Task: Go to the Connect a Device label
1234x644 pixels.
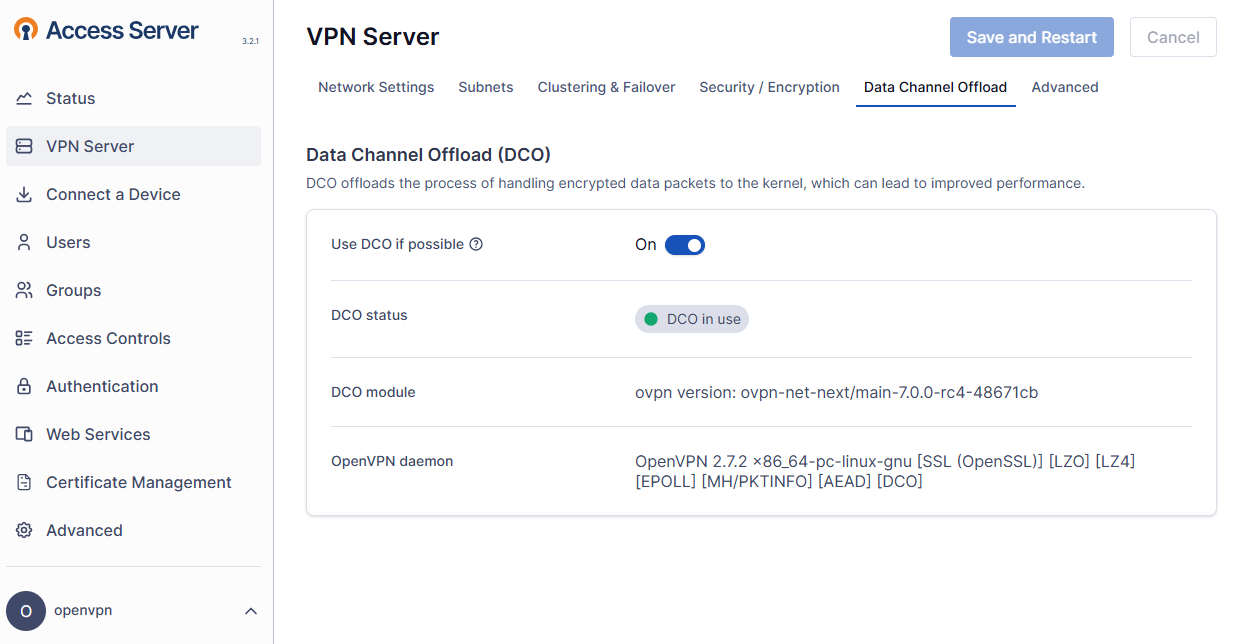Action: point(113,194)
